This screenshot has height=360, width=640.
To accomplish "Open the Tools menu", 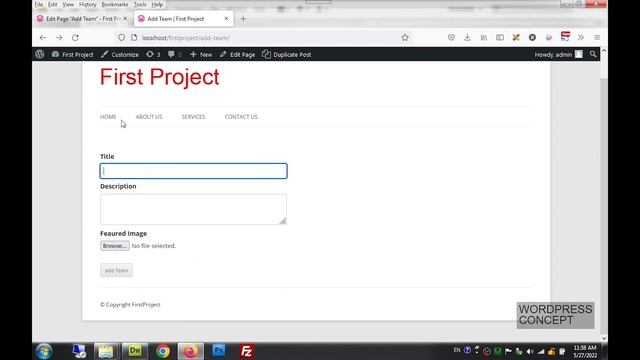I will tap(140, 4).
